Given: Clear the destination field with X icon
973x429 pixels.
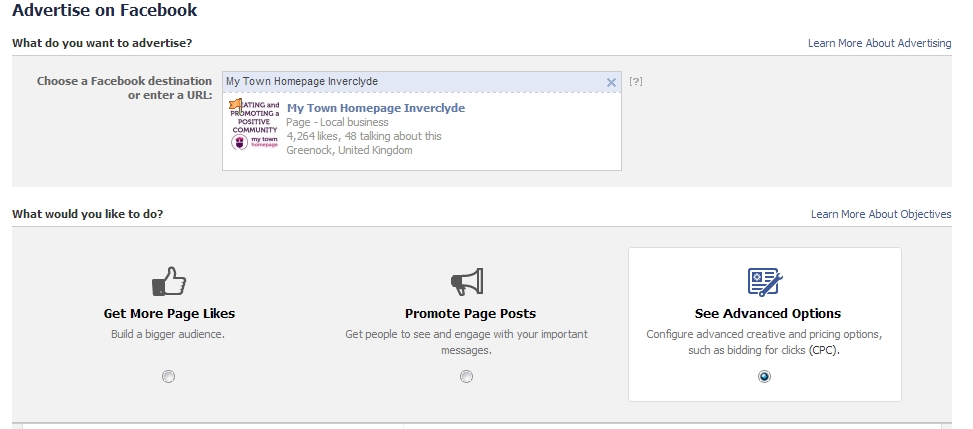Looking at the screenshot, I should 611,82.
